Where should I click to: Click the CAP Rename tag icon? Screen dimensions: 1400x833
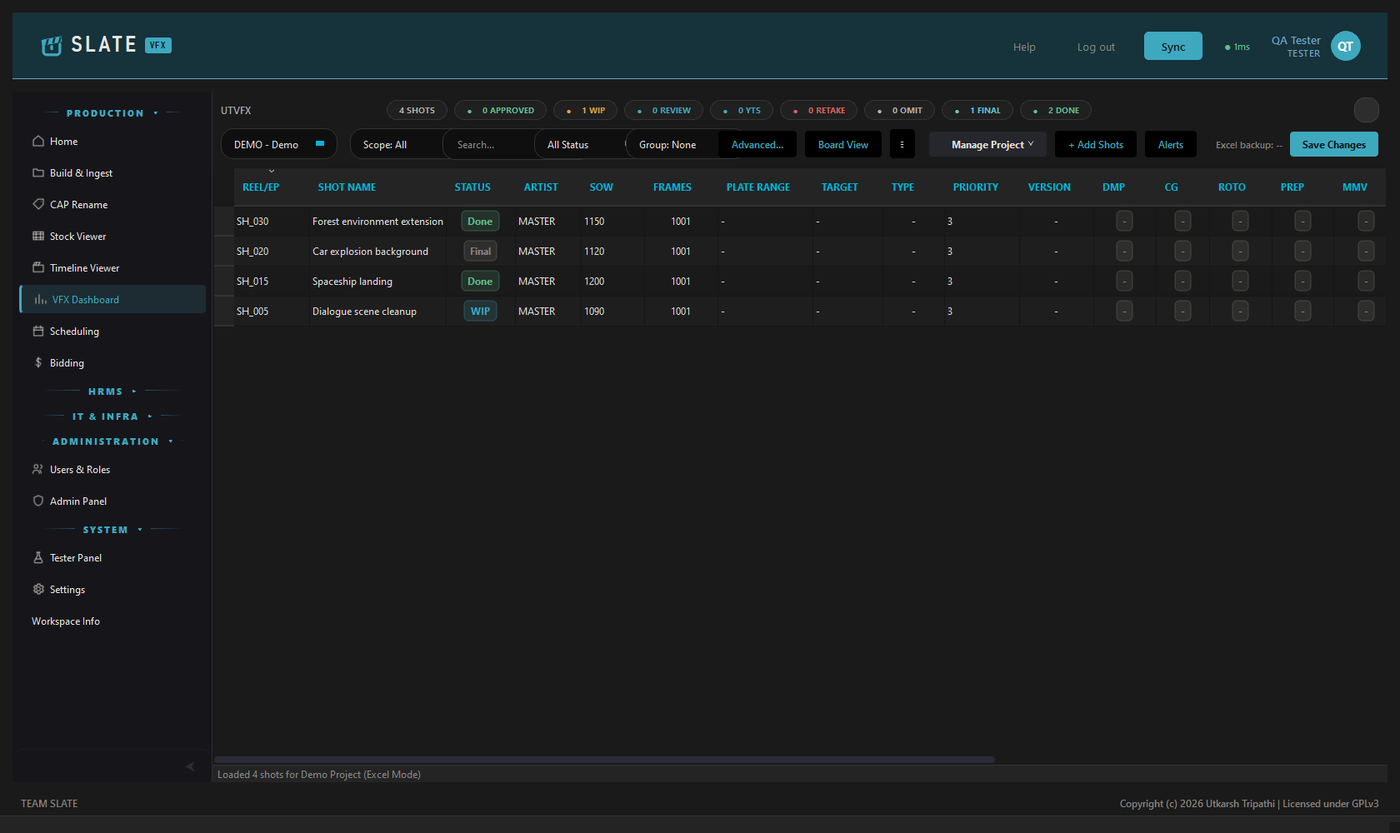point(38,205)
